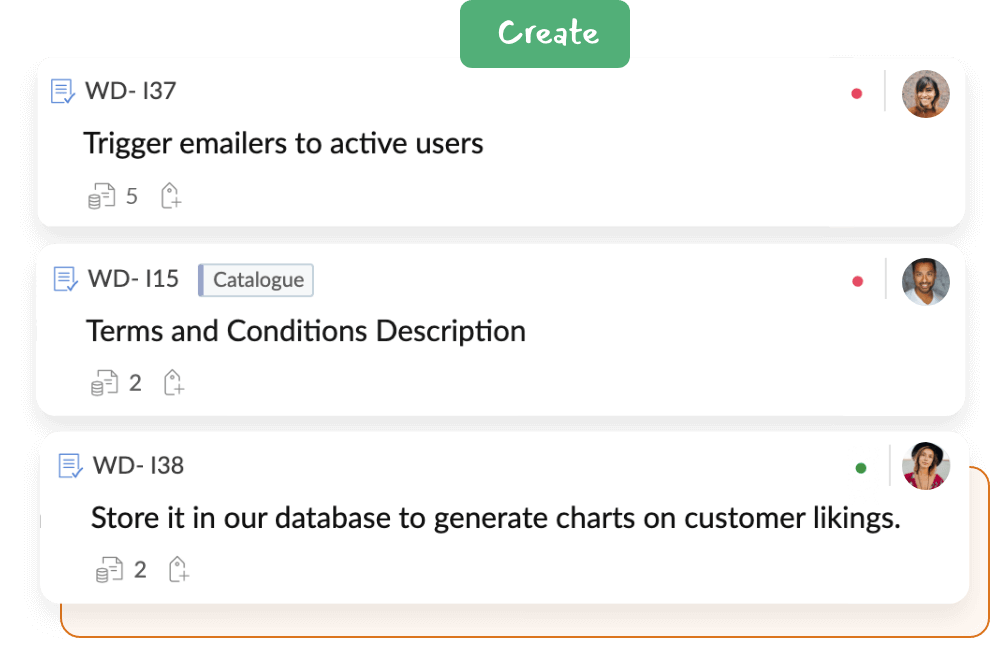Screen dimensions: 1006x654
Task: Open estimation points icon on Store it card
Action: pyautogui.click(x=109, y=569)
